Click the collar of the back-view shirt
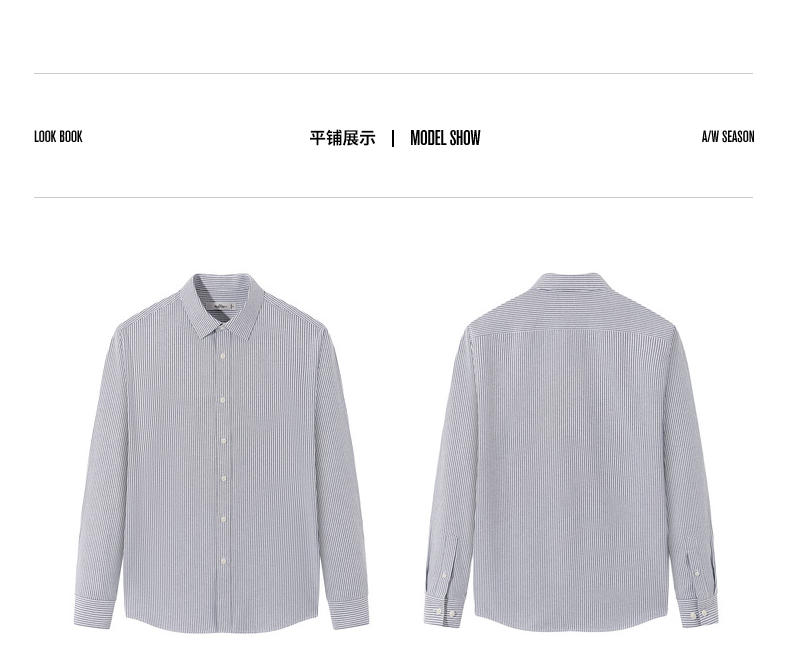The height and width of the screenshot is (656, 790). tap(571, 282)
